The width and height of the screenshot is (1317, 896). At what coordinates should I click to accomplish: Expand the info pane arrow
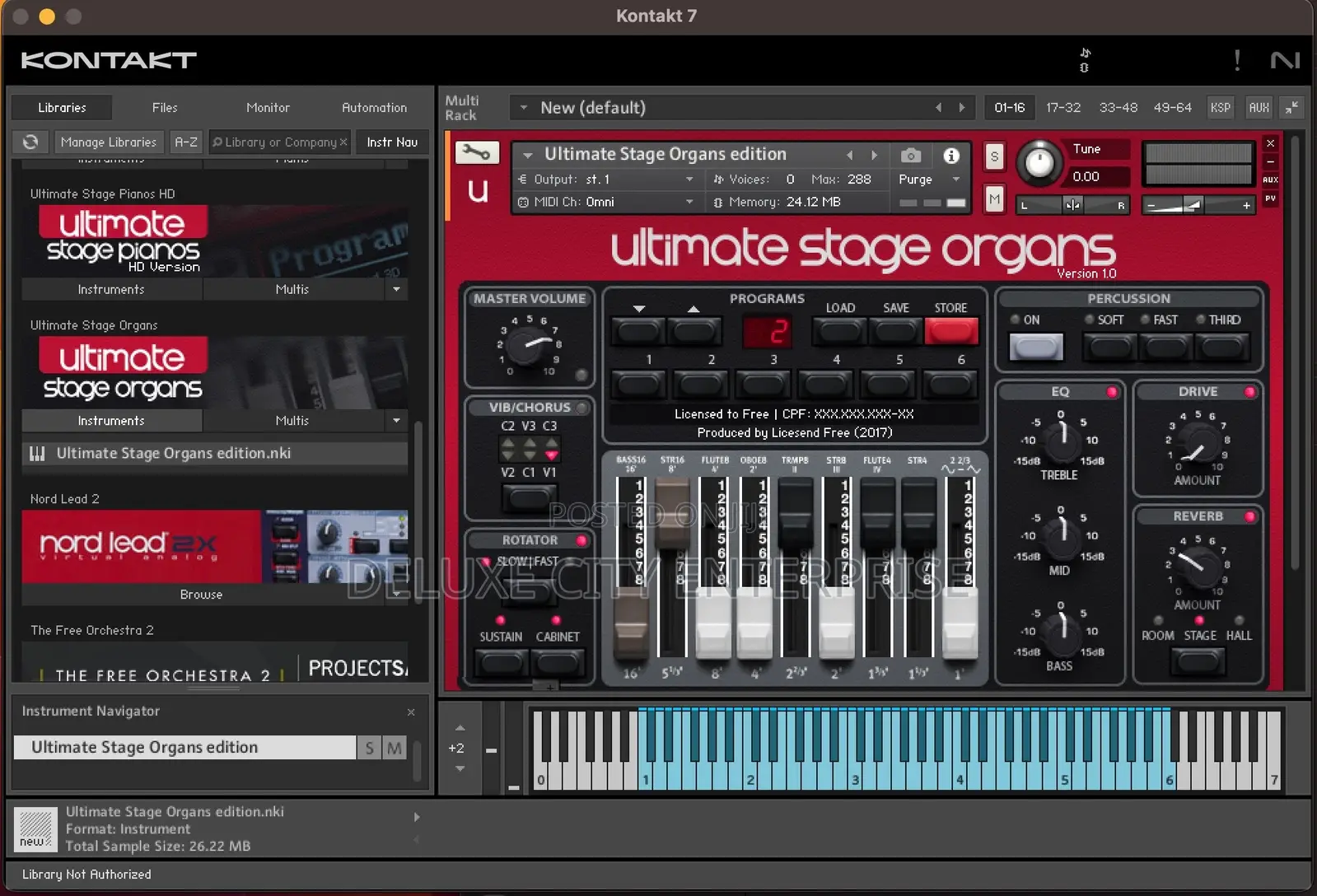[x=417, y=817]
